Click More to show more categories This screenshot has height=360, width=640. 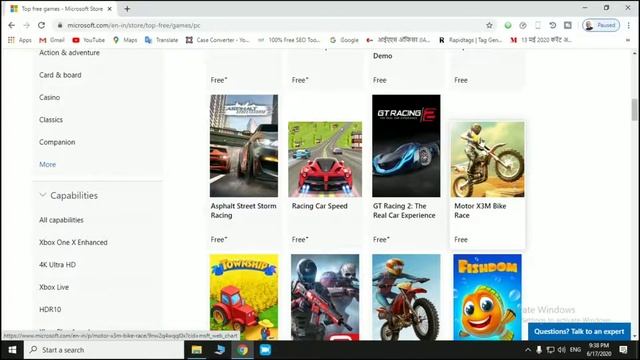[x=47, y=164]
